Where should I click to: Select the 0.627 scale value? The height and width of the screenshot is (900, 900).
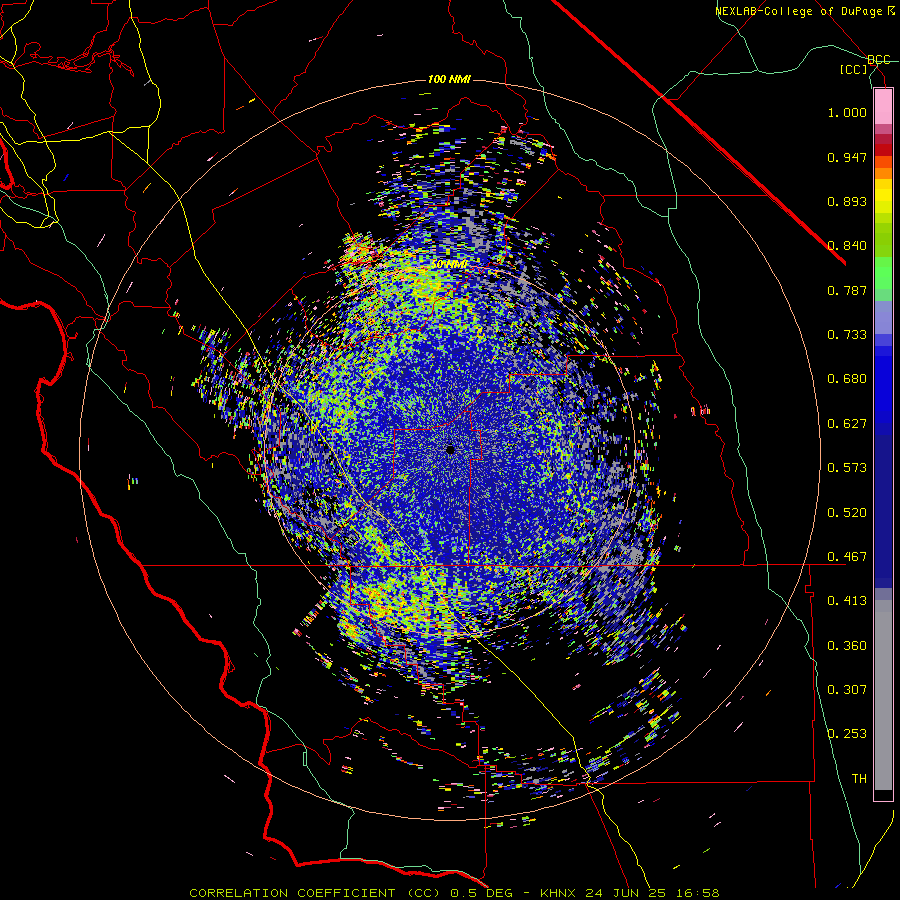[x=847, y=424]
